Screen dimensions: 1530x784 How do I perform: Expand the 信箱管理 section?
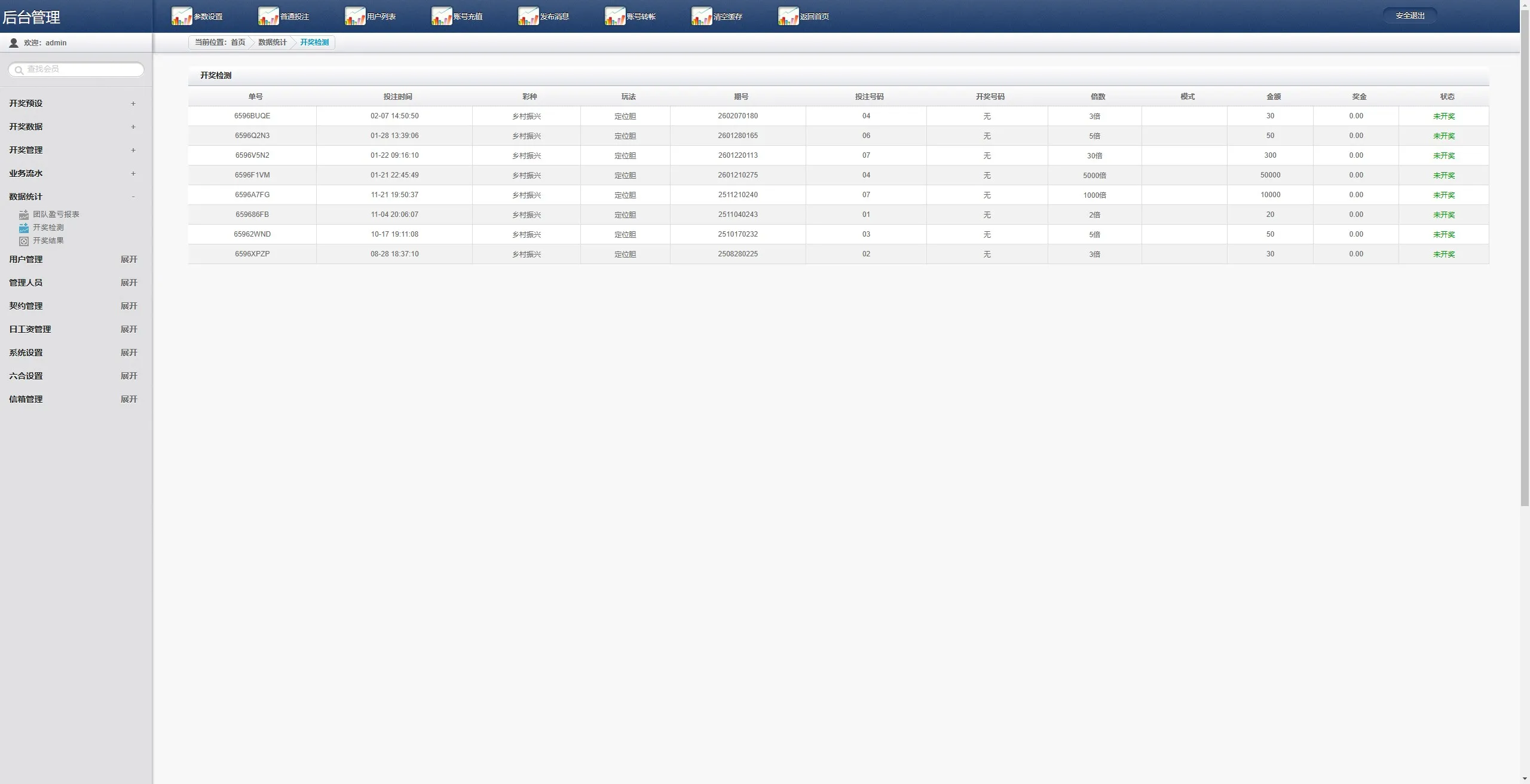coord(129,399)
